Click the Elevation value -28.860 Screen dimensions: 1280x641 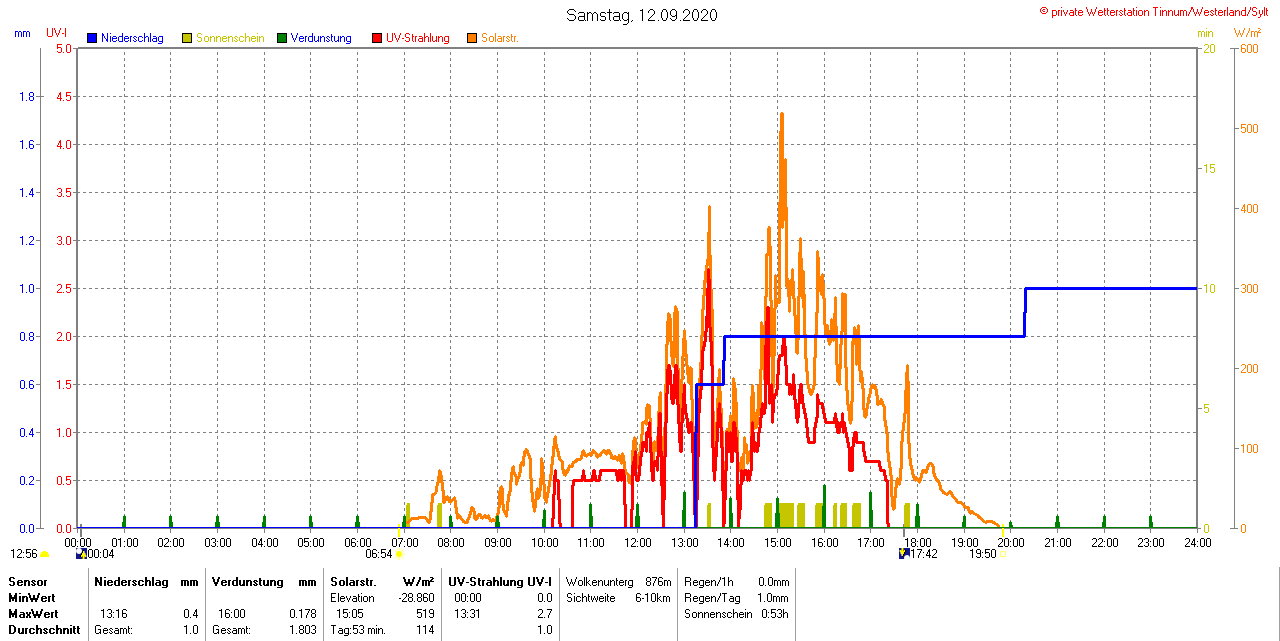coord(414,598)
